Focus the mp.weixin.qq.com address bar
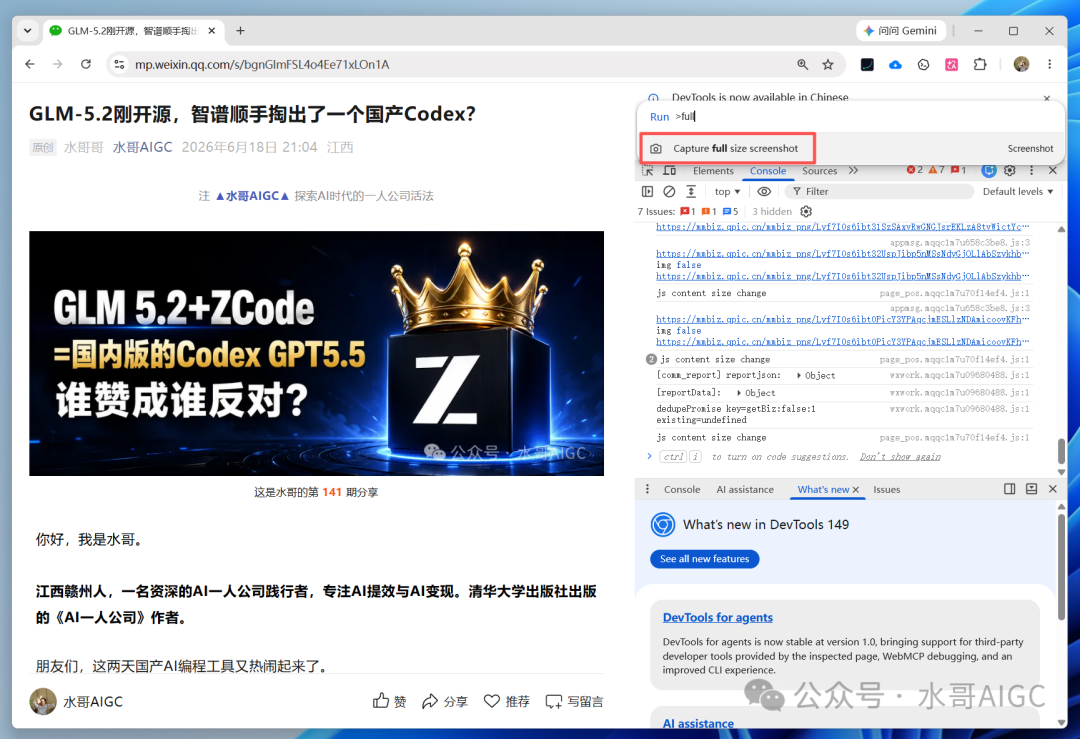 (x=455, y=64)
